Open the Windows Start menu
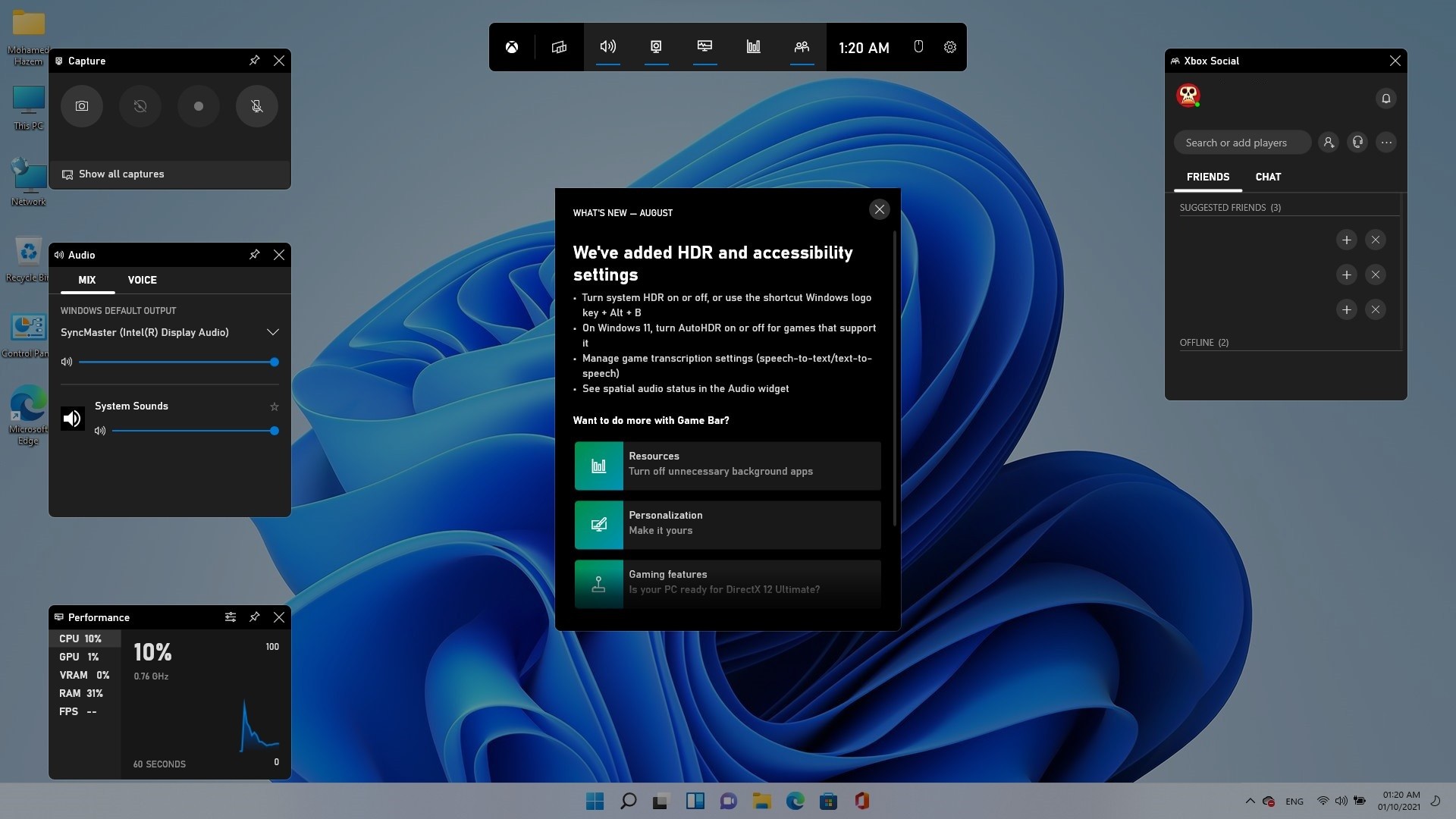 pos(595,801)
